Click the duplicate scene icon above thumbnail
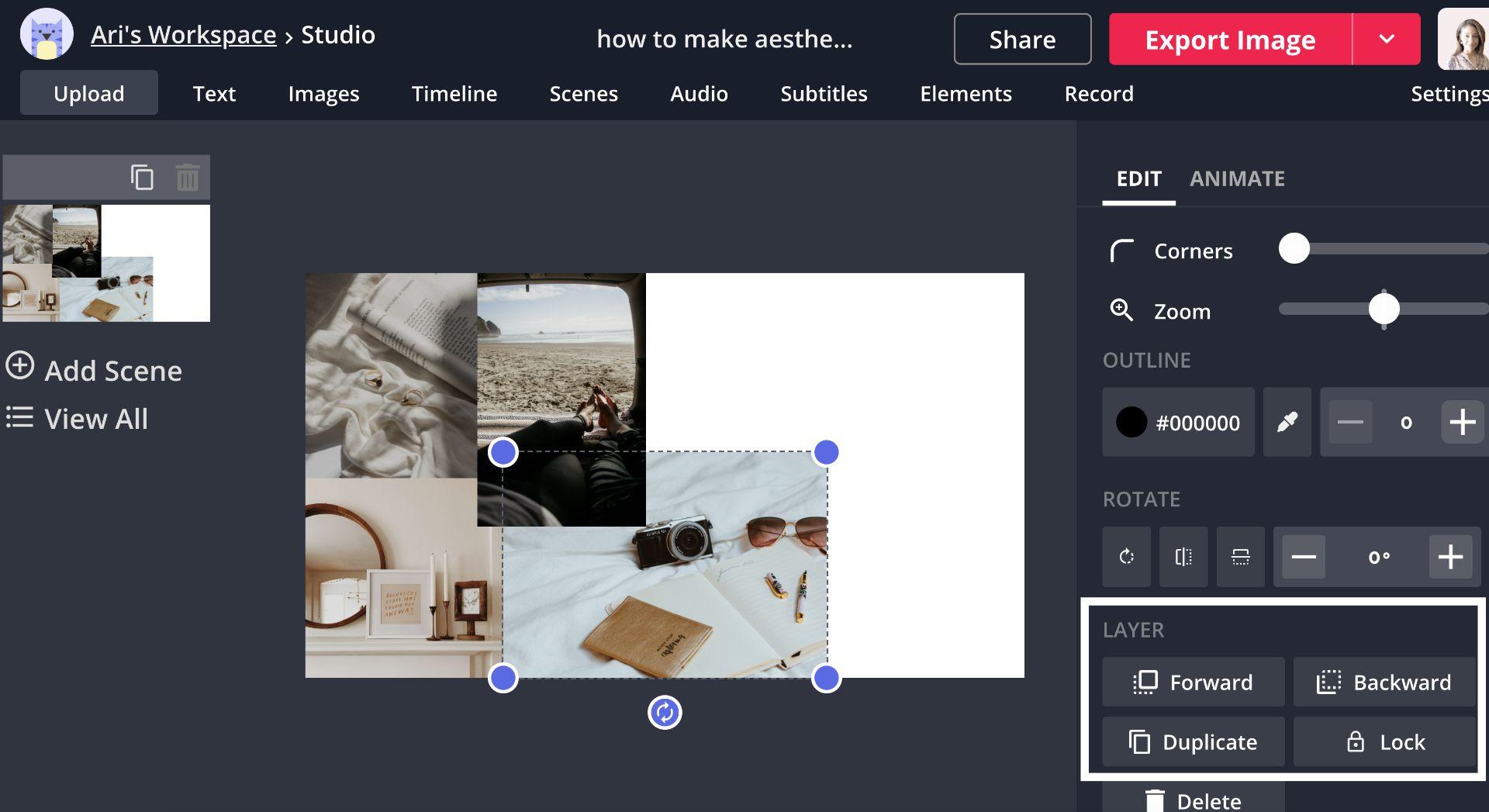Image resolution: width=1489 pixels, height=812 pixels. 142,178
